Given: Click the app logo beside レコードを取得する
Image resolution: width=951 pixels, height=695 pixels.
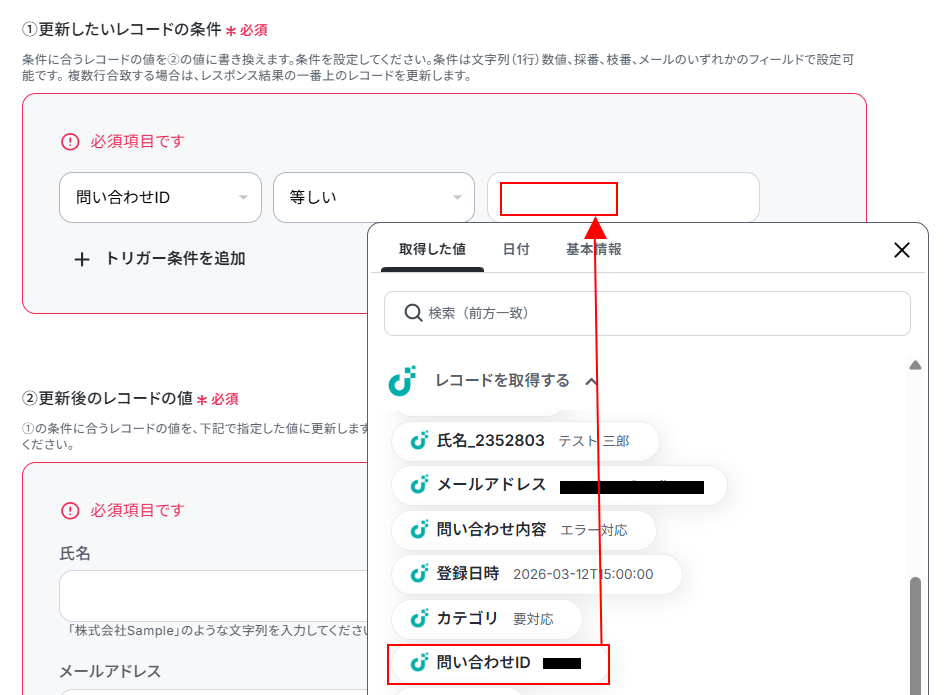Looking at the screenshot, I should tap(402, 381).
